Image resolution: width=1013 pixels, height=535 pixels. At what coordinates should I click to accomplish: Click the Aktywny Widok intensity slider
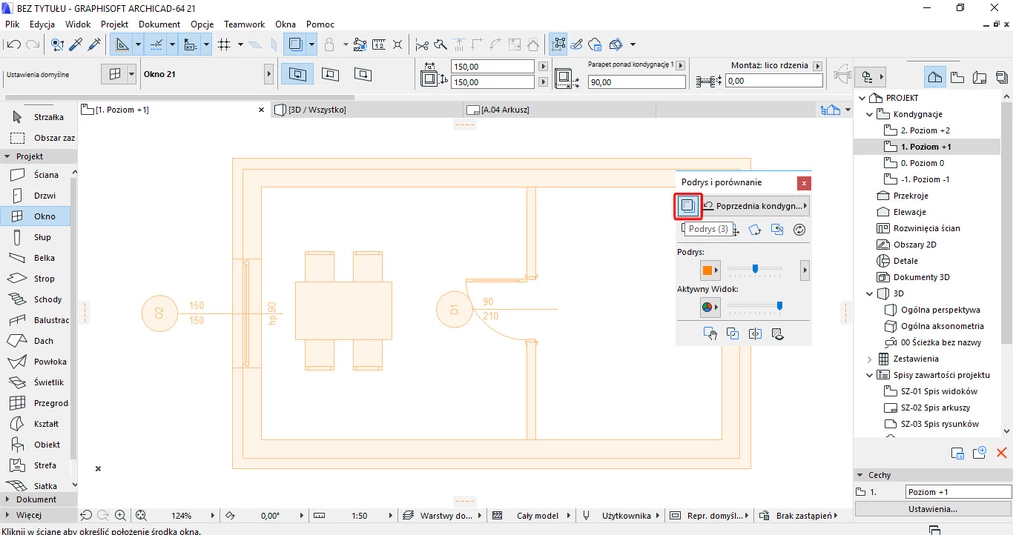tap(755, 306)
